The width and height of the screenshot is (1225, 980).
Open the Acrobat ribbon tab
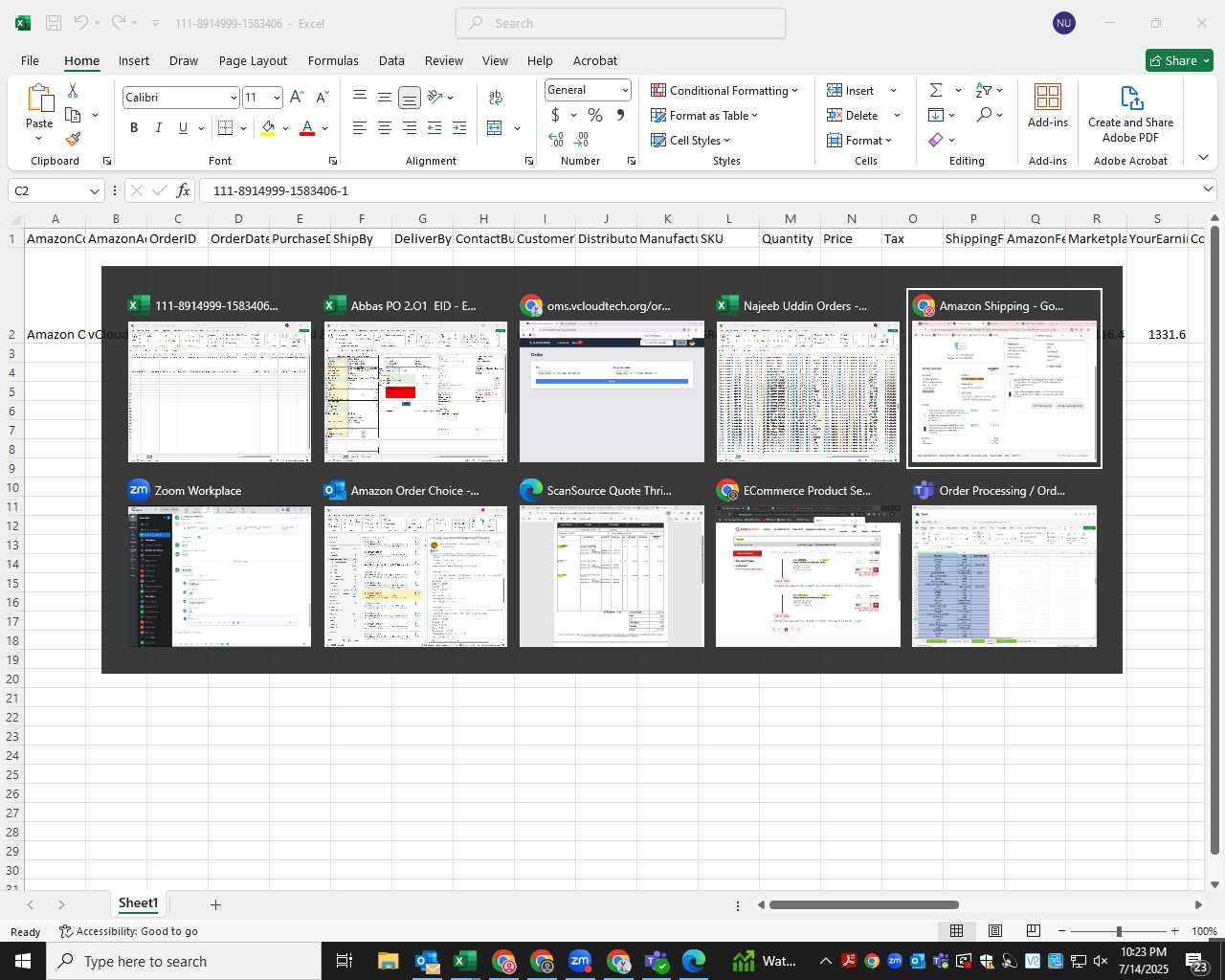pos(595,60)
